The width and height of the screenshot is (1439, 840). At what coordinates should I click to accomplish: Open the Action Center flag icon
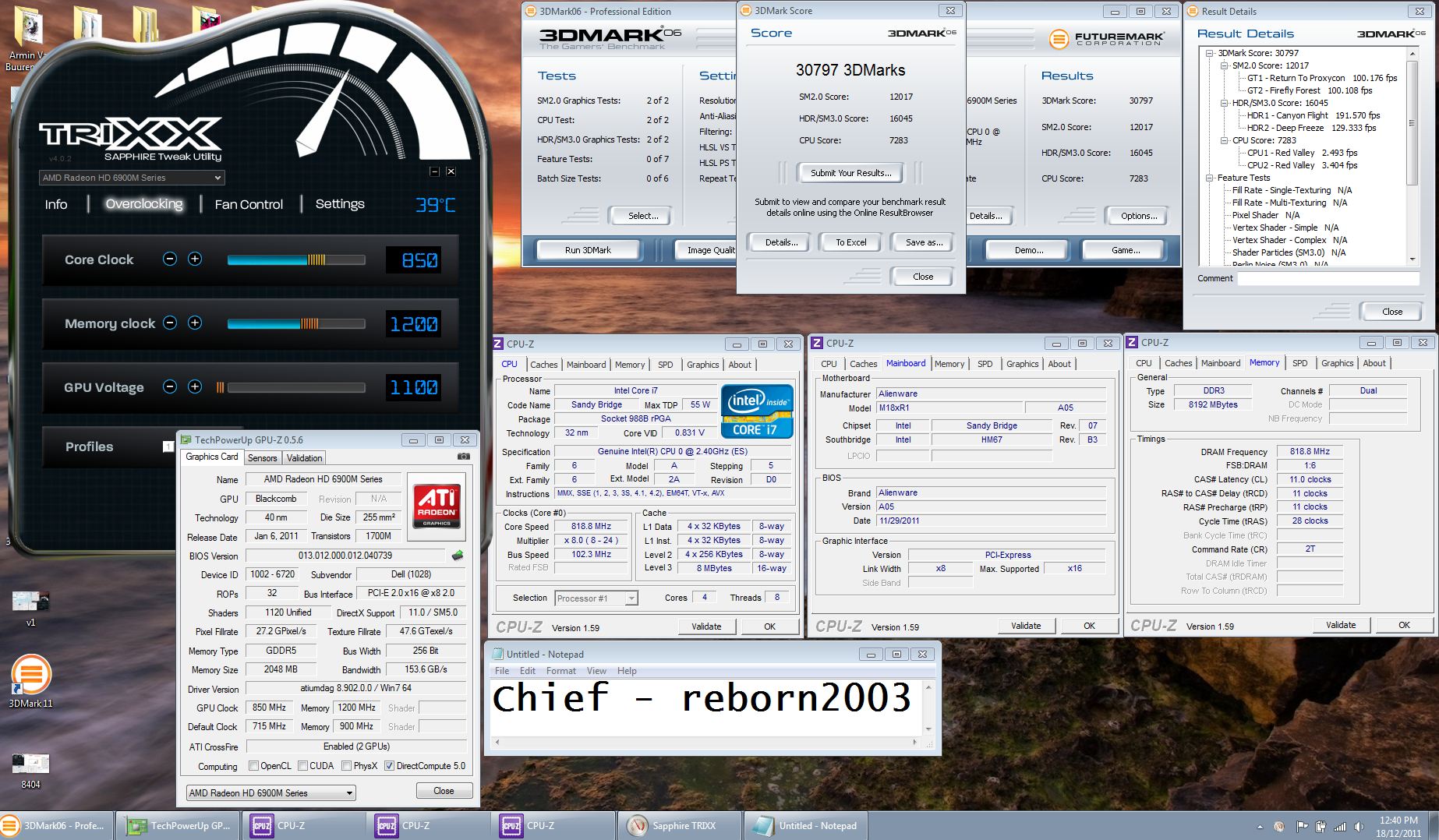[1302, 827]
